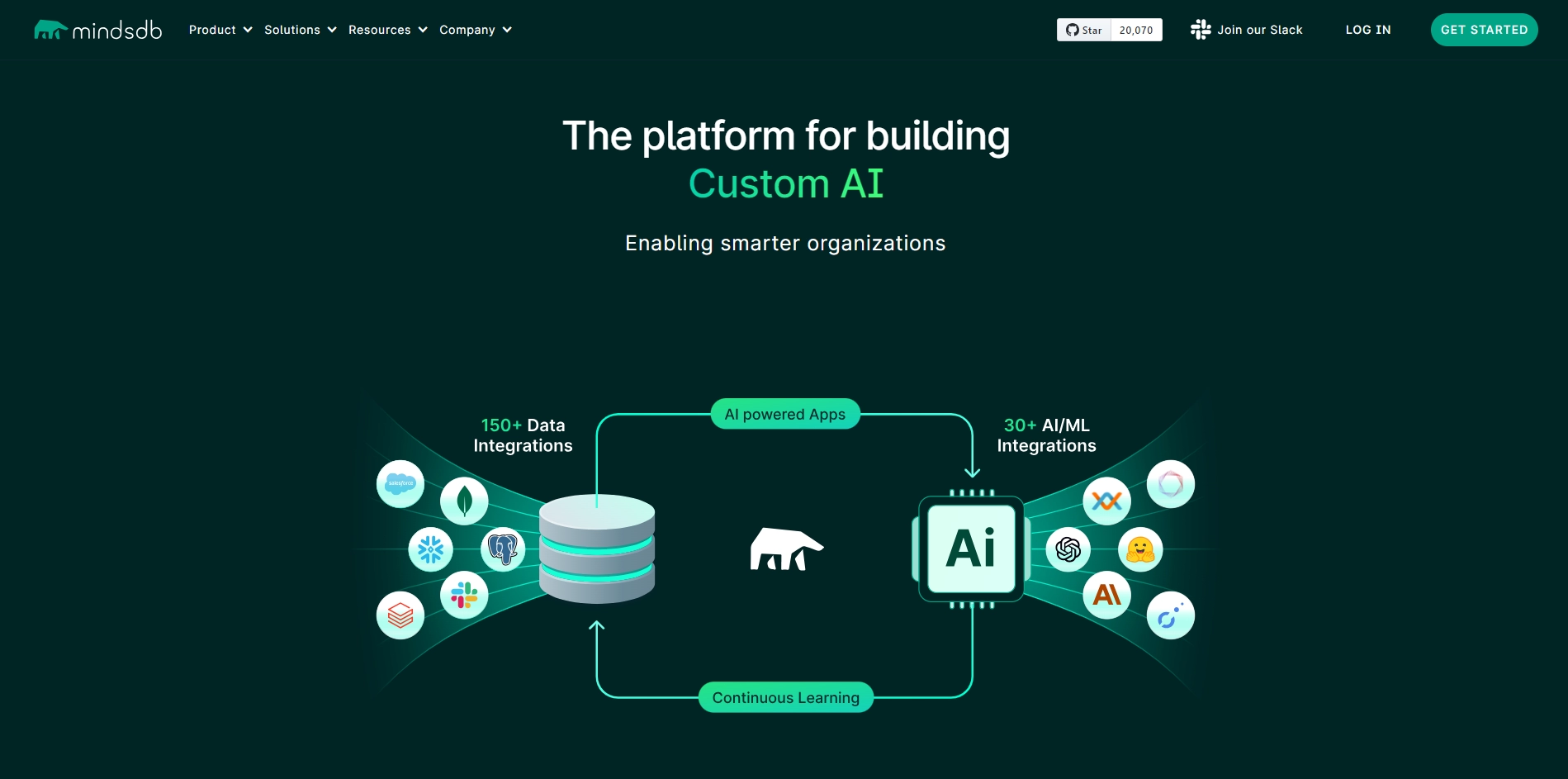
Task: Click the white bear icon in the diagram center
Action: [x=786, y=549]
